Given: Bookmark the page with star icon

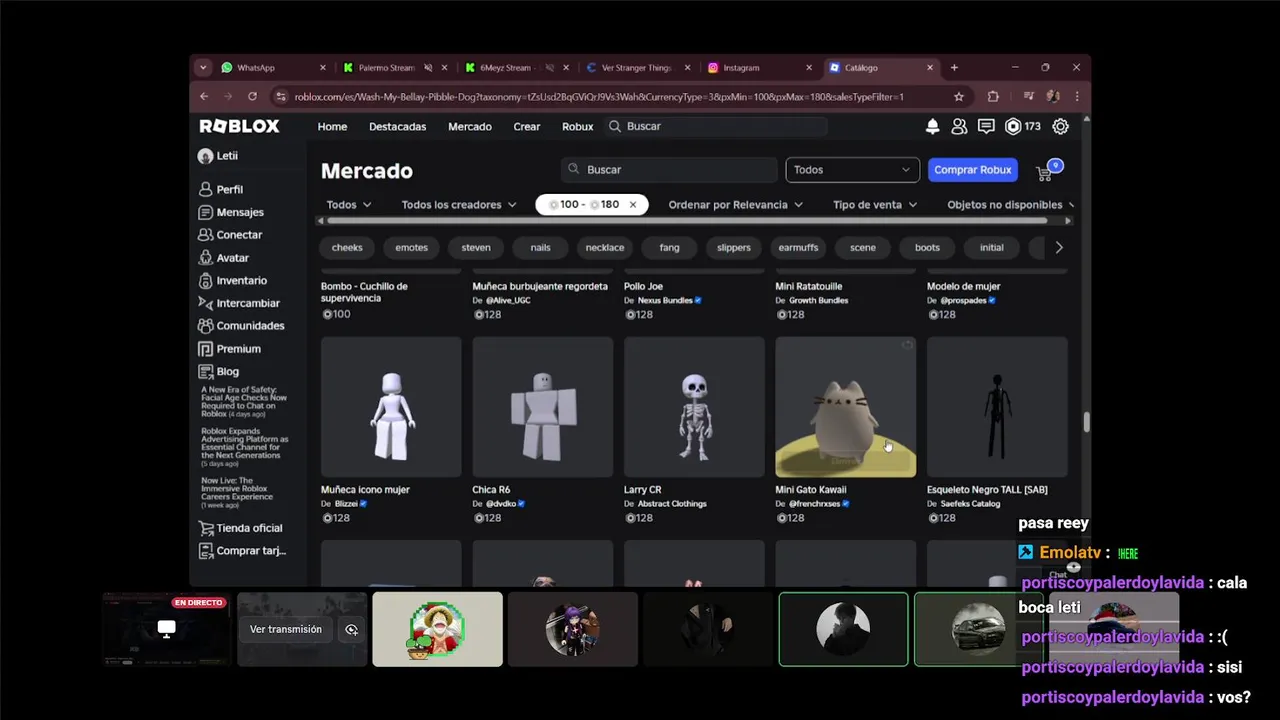Looking at the screenshot, I should coord(959,97).
